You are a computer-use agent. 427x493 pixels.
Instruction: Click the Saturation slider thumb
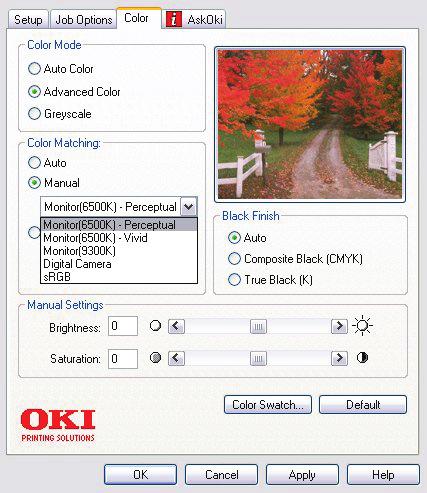(258, 358)
